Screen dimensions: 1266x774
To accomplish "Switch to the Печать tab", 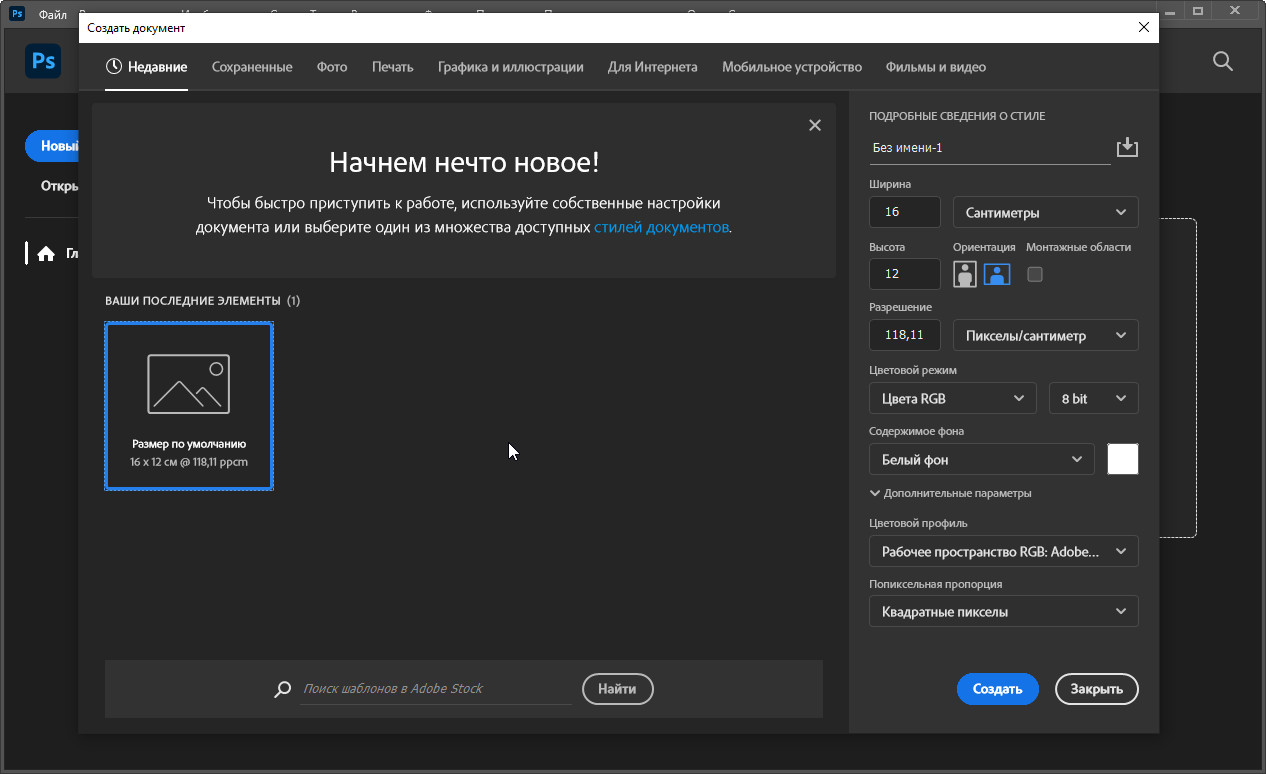I will point(392,67).
